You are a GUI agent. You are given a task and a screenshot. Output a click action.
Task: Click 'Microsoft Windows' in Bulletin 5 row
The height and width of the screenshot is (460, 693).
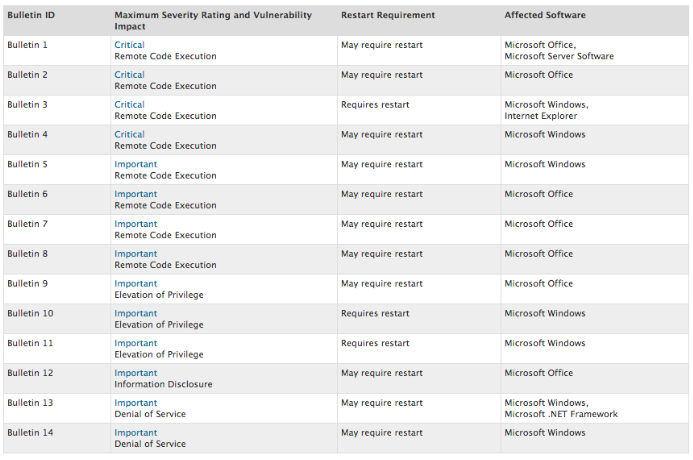(544, 164)
